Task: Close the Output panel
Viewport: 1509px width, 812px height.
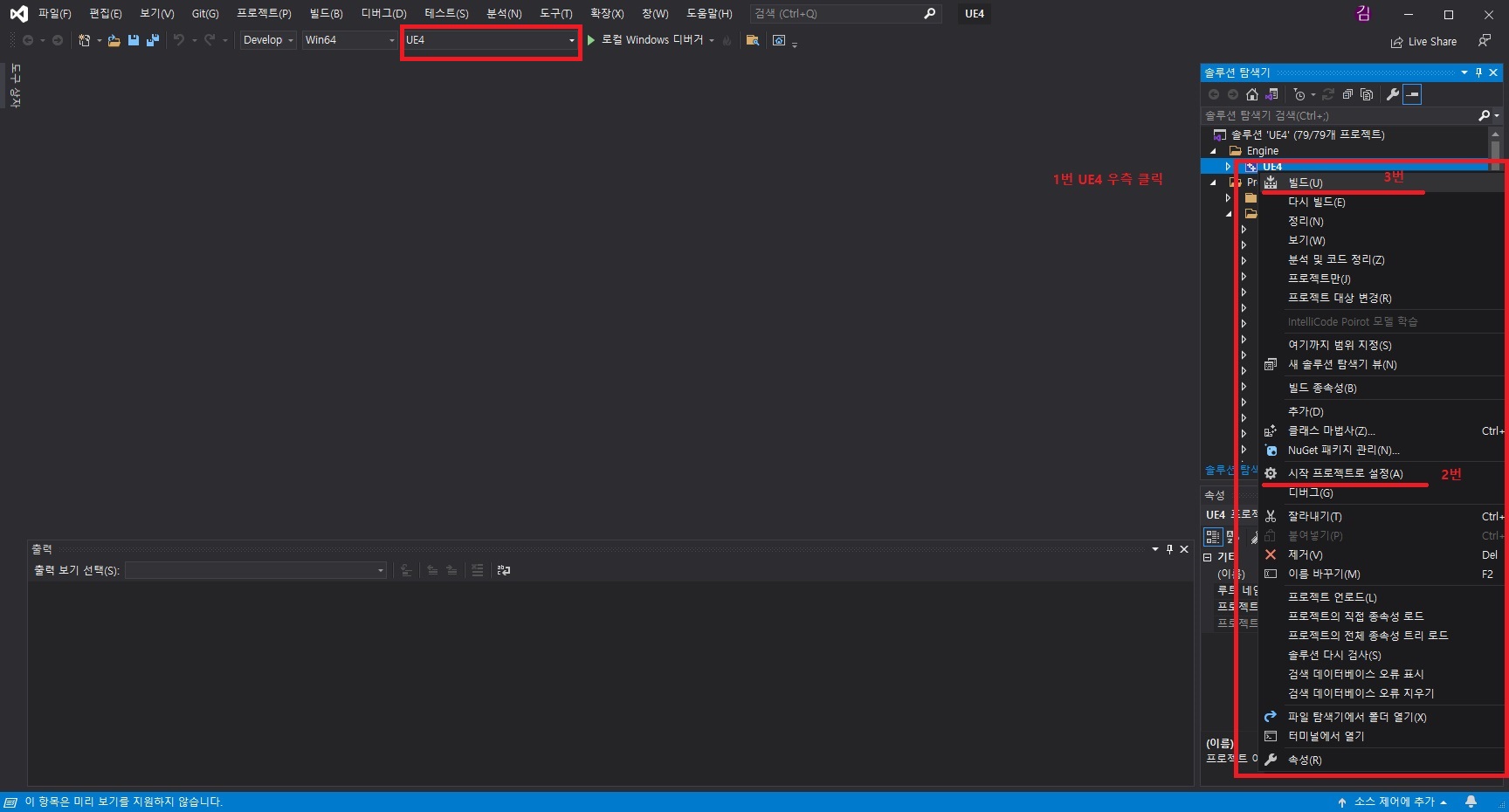Action: 1184,549
